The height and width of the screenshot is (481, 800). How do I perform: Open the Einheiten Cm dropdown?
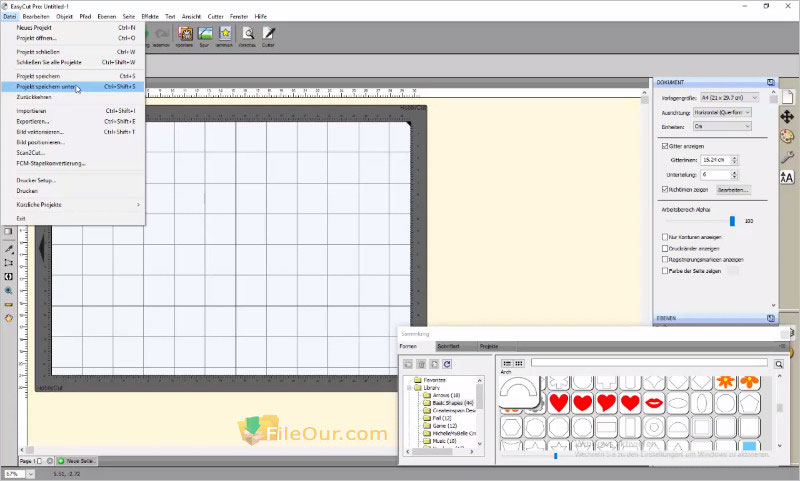pyautogui.click(x=722, y=126)
